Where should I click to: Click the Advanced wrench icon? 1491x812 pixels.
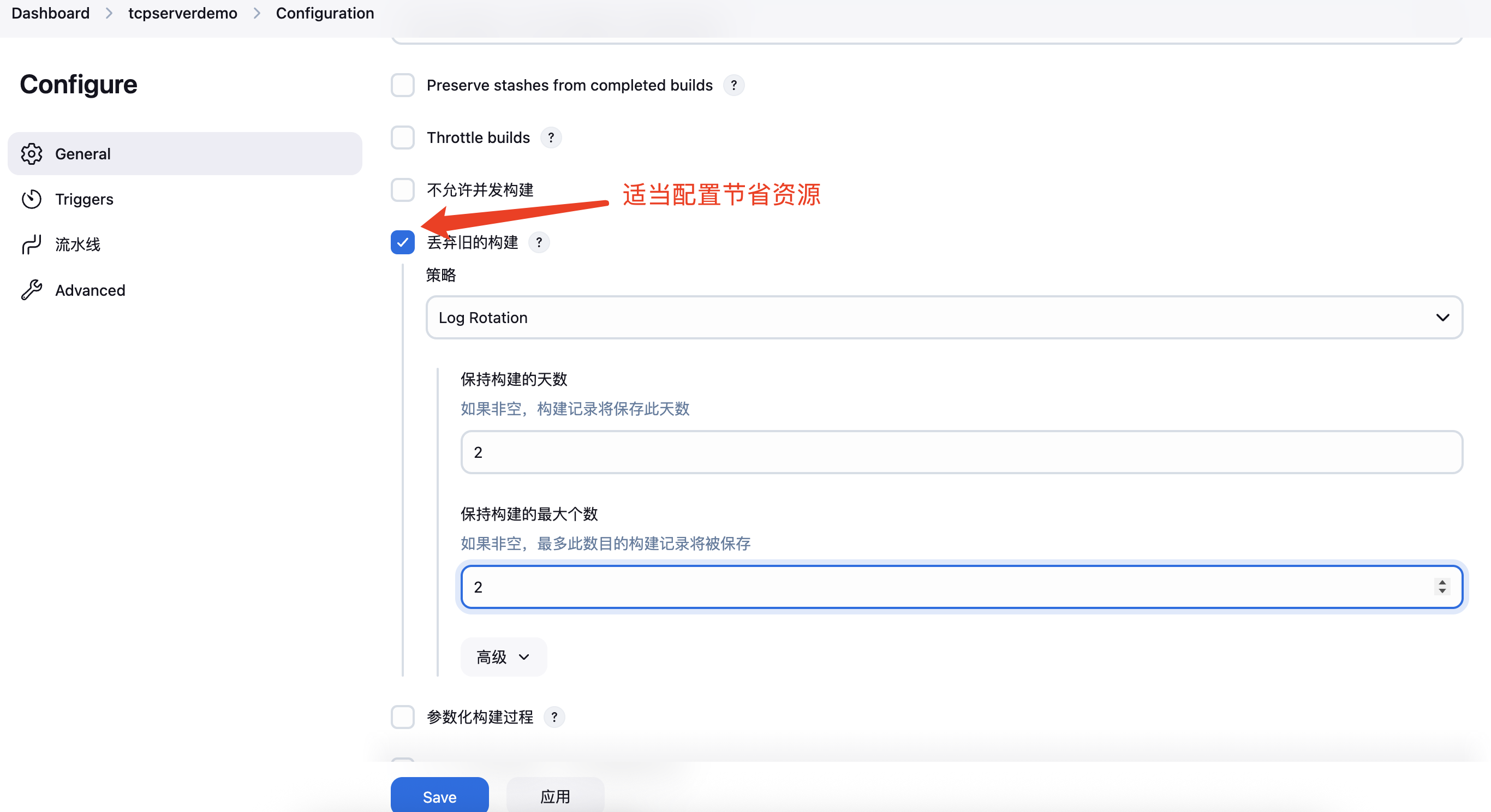coord(31,290)
